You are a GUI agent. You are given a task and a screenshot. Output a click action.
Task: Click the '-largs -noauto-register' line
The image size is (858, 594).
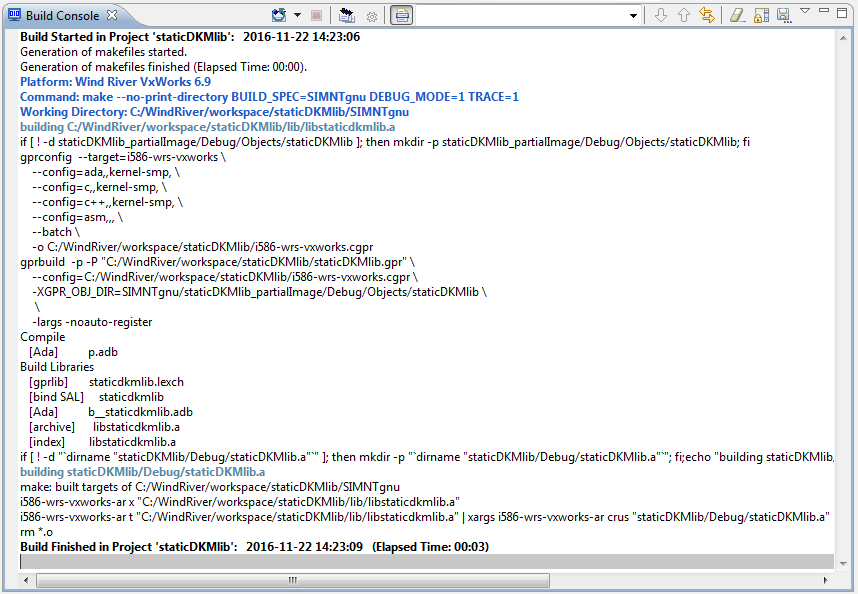pos(92,322)
